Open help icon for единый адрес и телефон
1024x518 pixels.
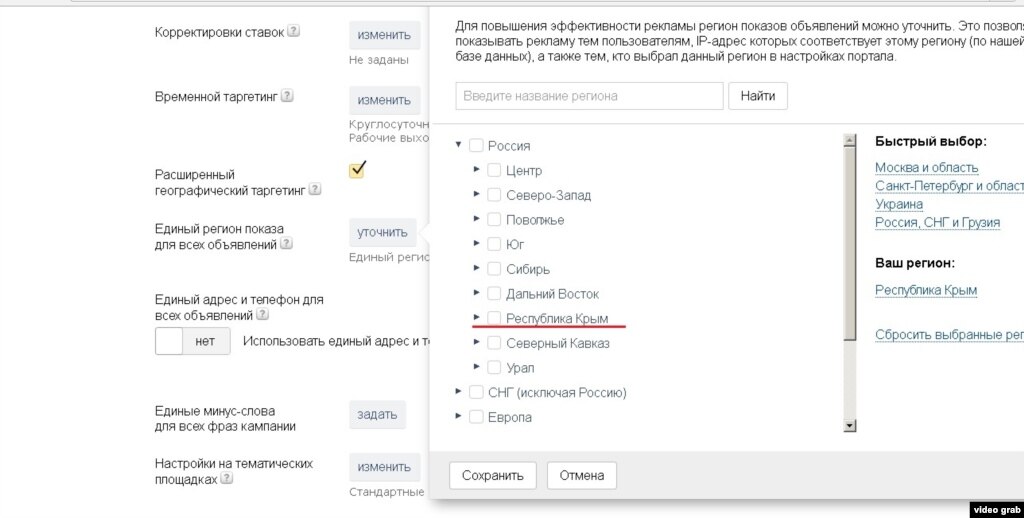pyautogui.click(x=259, y=315)
